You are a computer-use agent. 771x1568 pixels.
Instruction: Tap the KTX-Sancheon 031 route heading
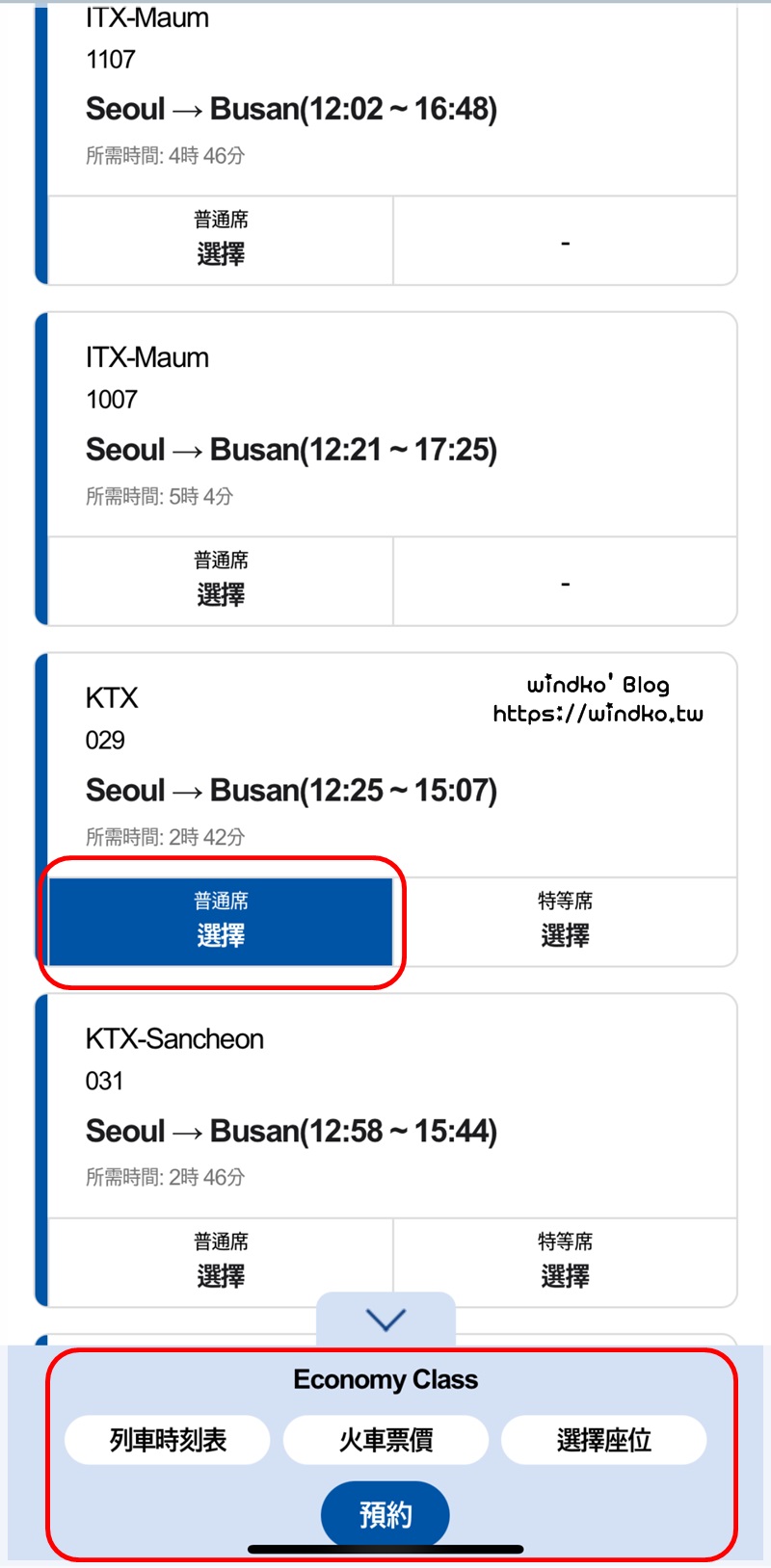tap(291, 1132)
